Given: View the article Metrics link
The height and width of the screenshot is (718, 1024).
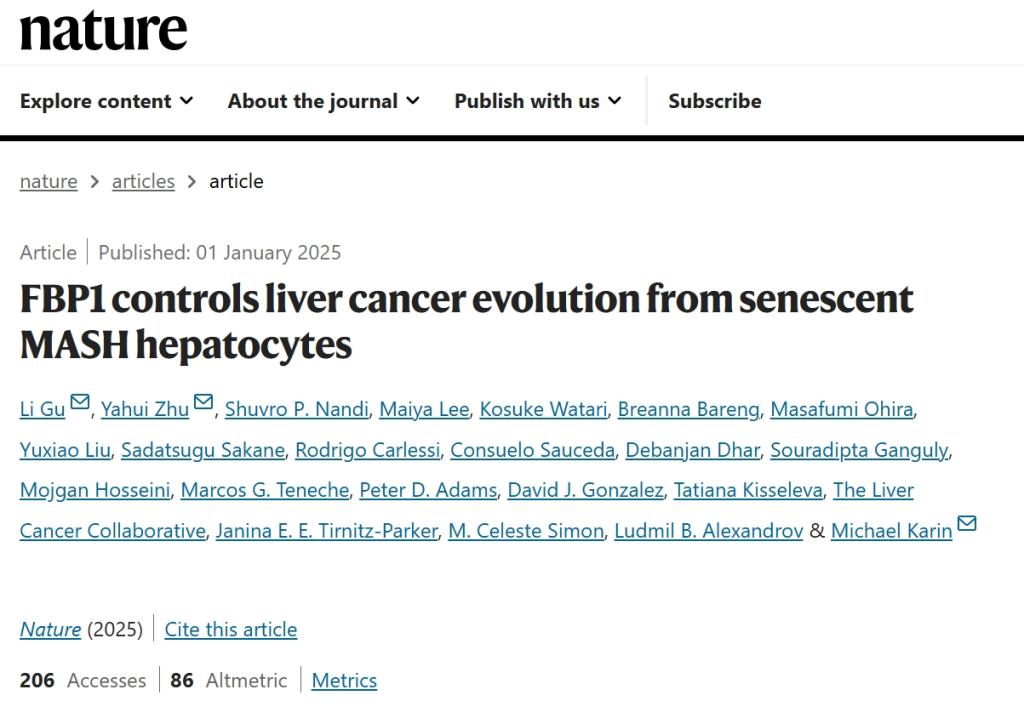Looking at the screenshot, I should (344, 680).
